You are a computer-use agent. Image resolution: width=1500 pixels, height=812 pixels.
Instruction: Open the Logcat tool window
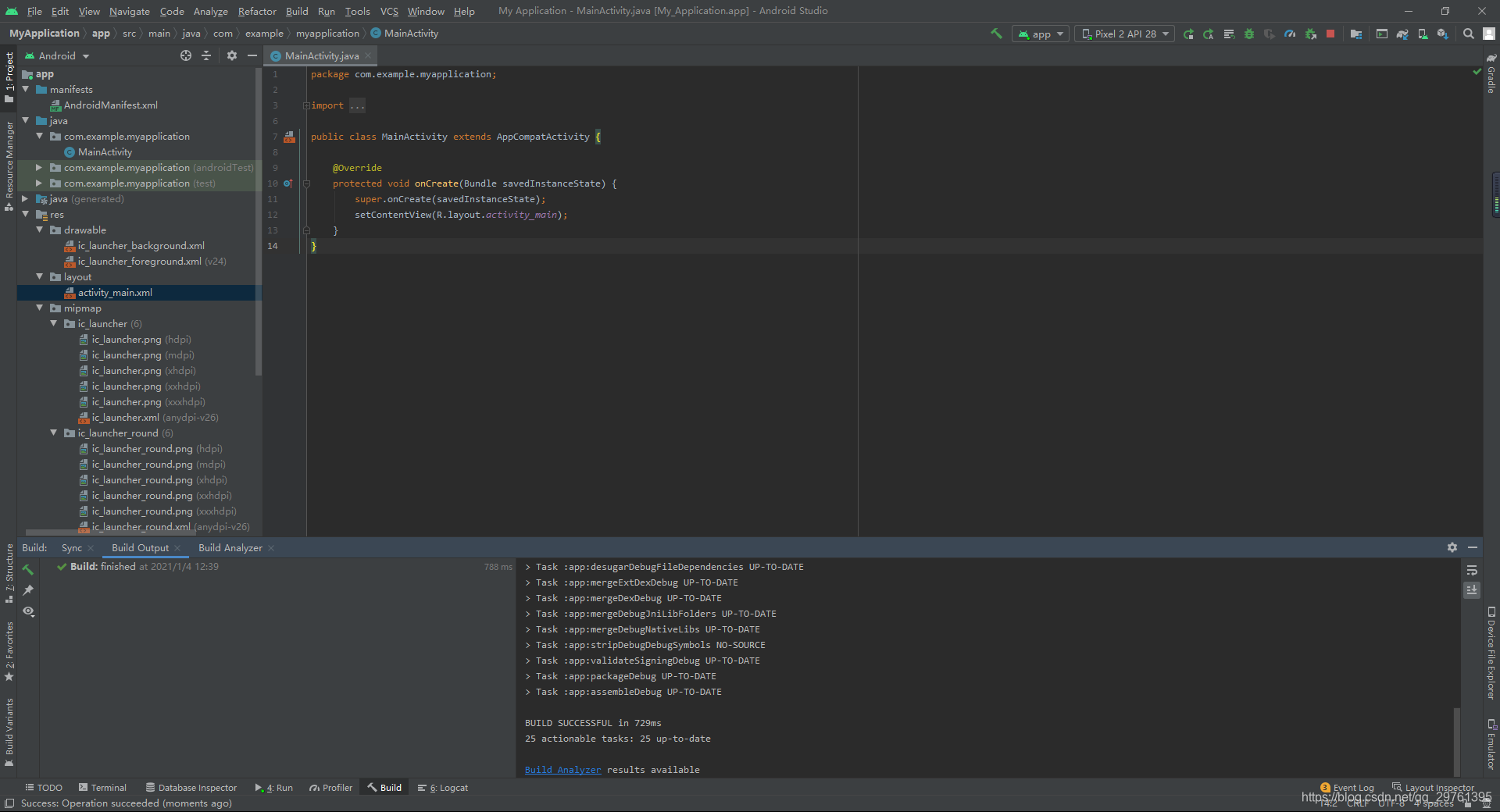[x=443, y=788]
